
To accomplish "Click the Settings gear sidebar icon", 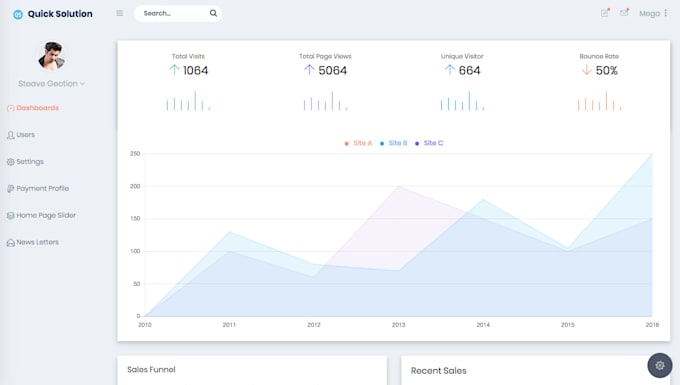I will point(11,162).
